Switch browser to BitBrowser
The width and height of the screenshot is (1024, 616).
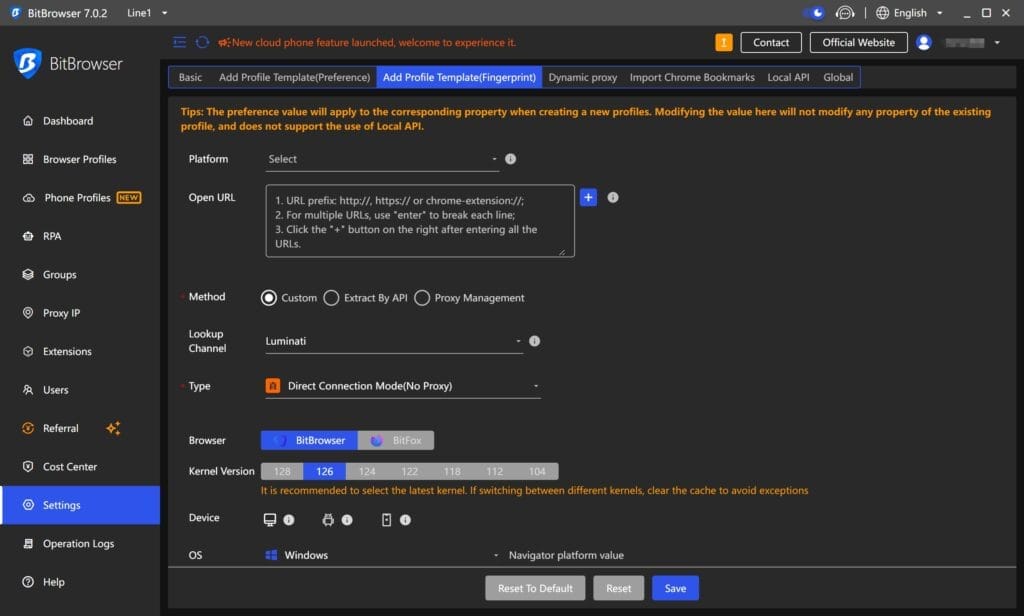coord(309,440)
